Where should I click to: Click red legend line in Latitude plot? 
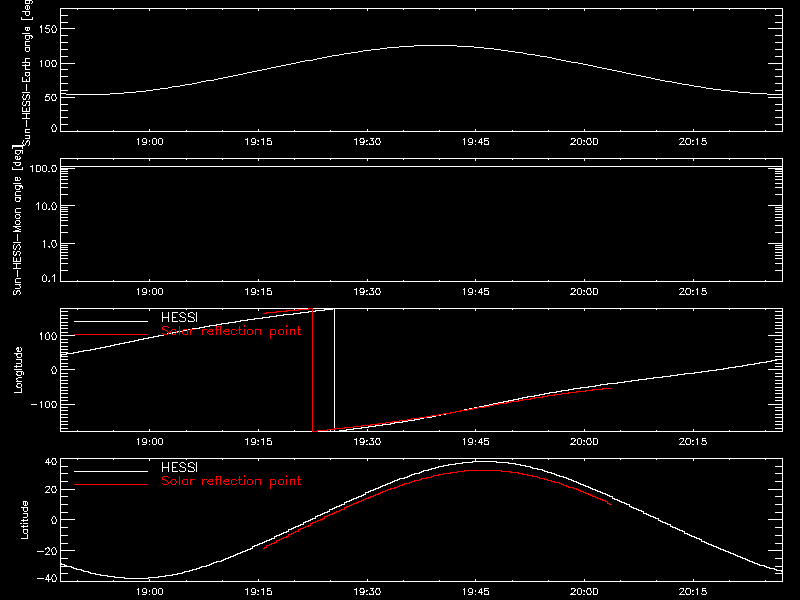point(111,485)
